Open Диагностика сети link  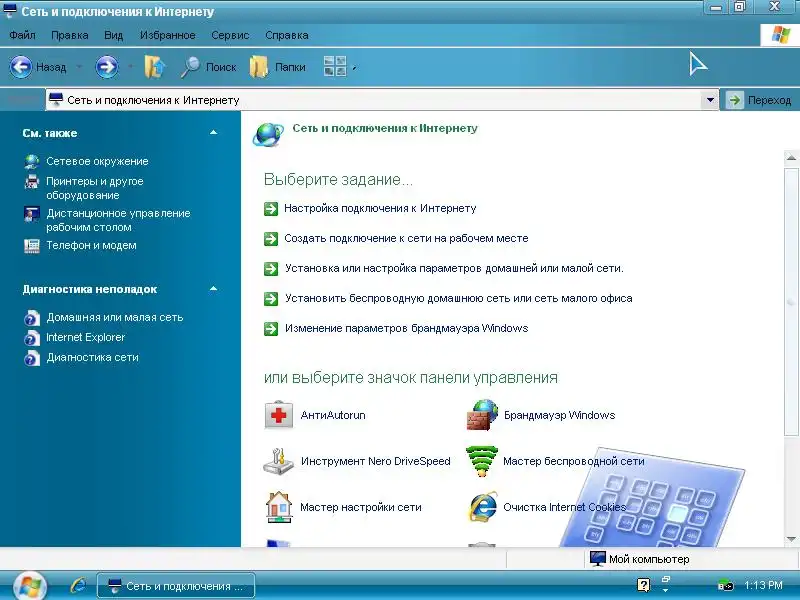pos(92,358)
